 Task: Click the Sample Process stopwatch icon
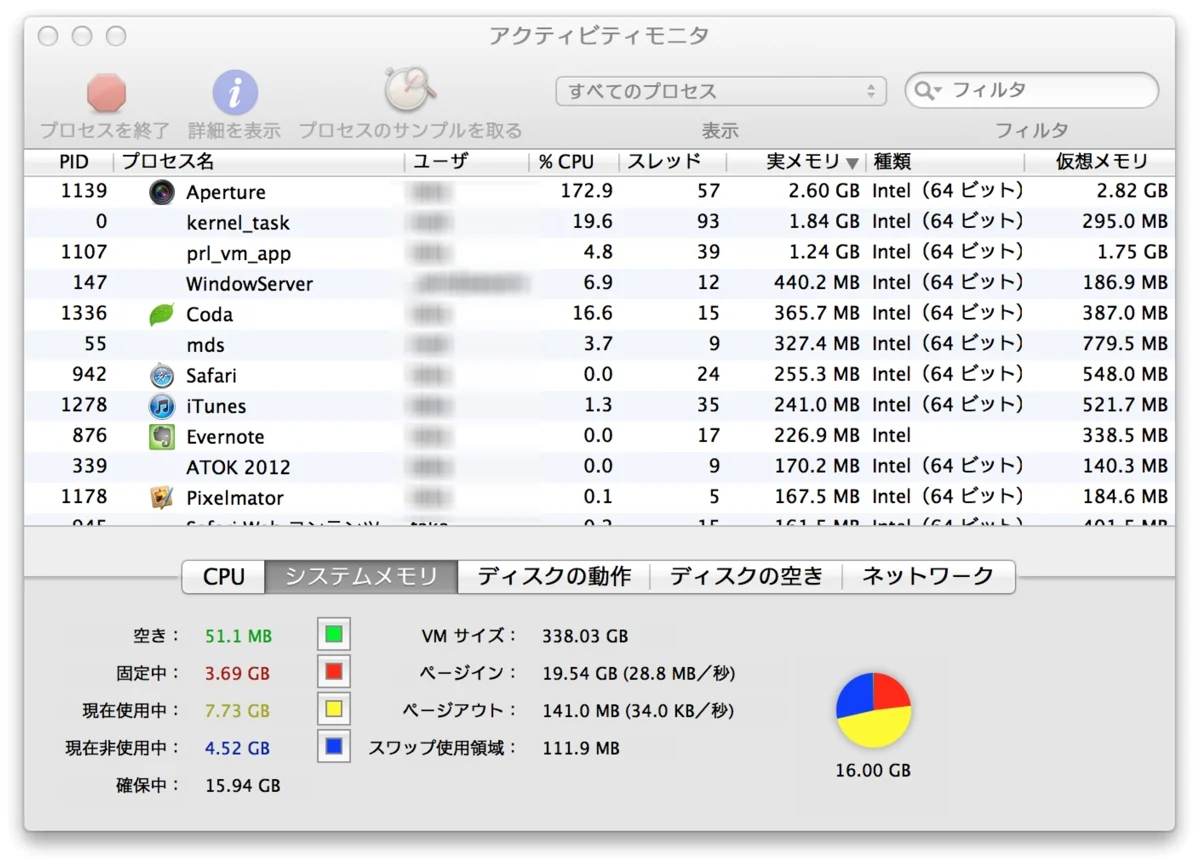coord(410,91)
